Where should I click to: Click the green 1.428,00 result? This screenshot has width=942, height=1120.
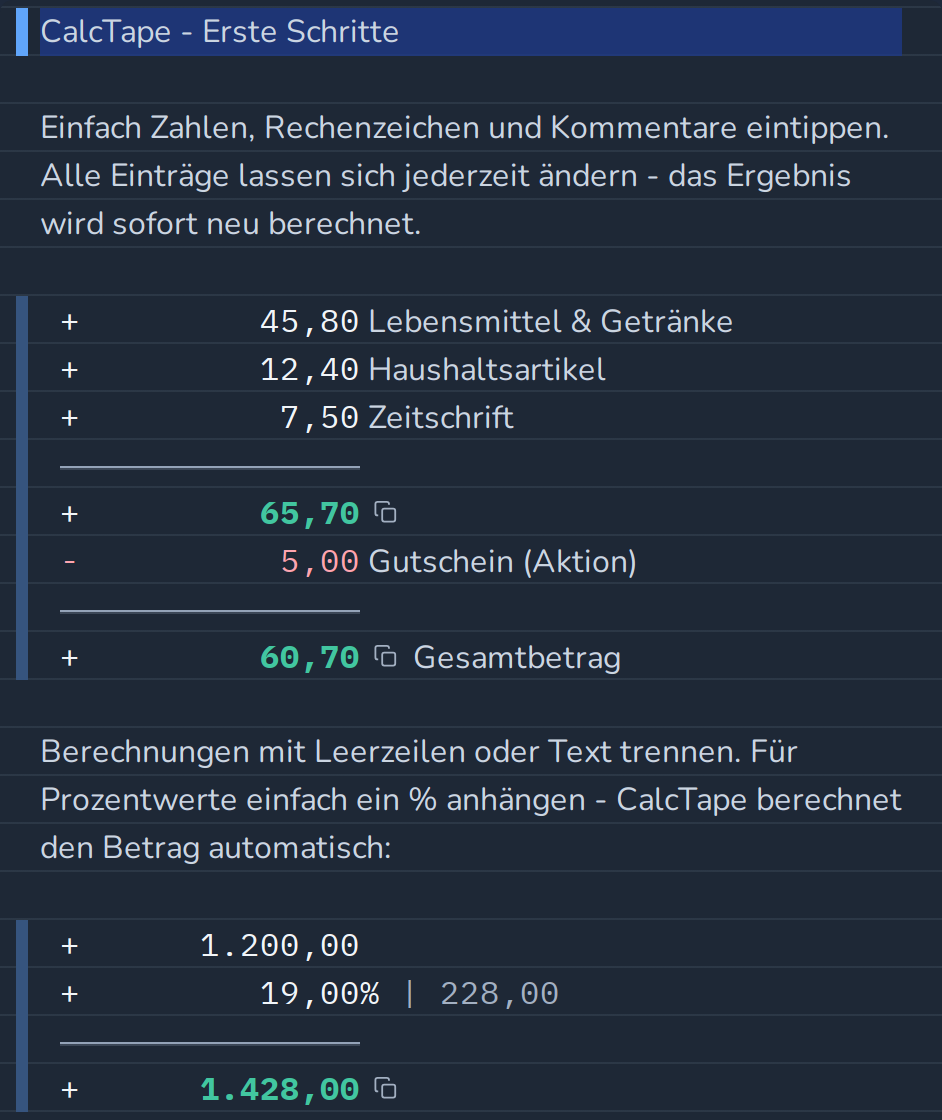pyautogui.click(x=279, y=1090)
